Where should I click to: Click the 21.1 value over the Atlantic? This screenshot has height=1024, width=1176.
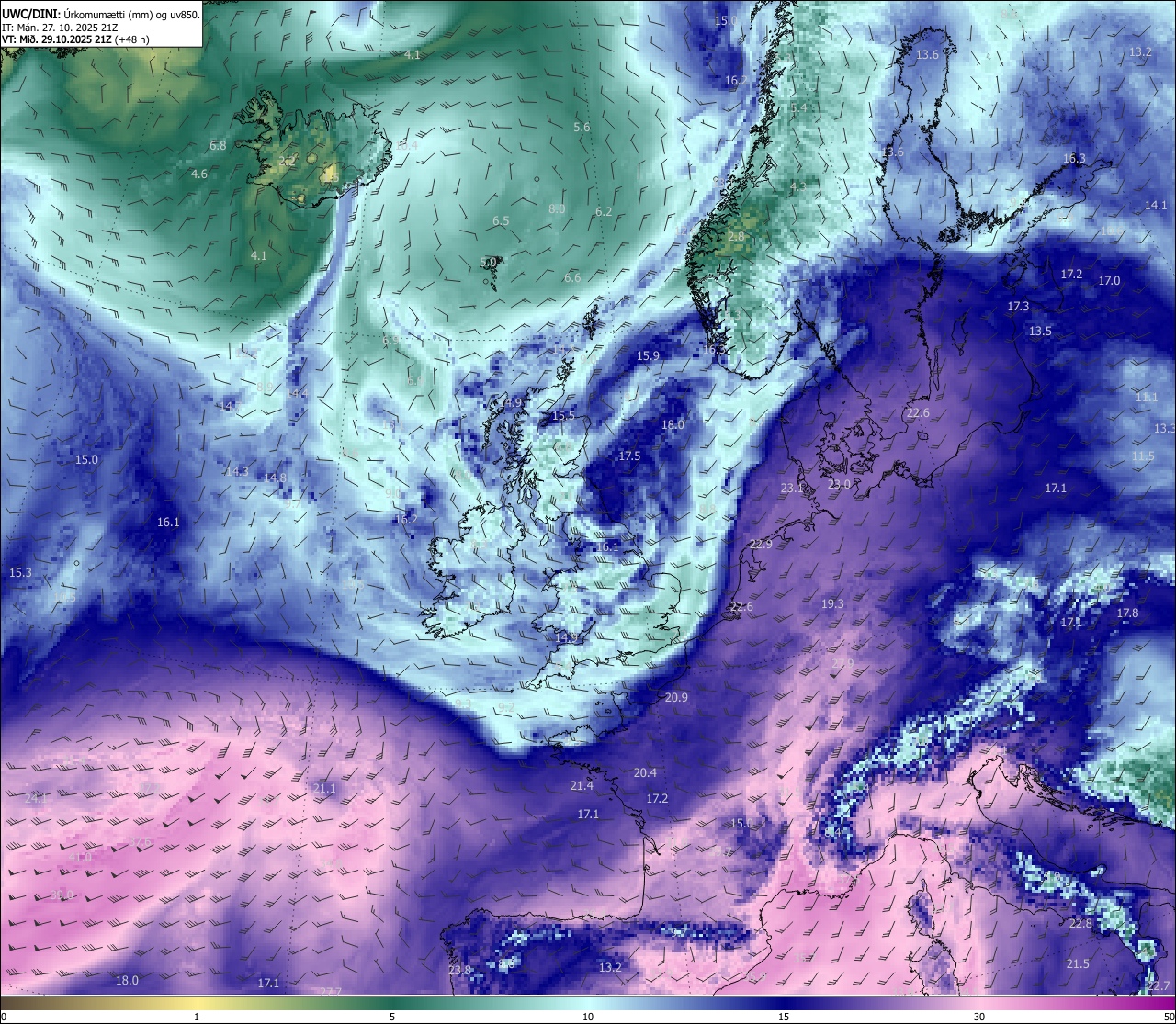point(324,788)
